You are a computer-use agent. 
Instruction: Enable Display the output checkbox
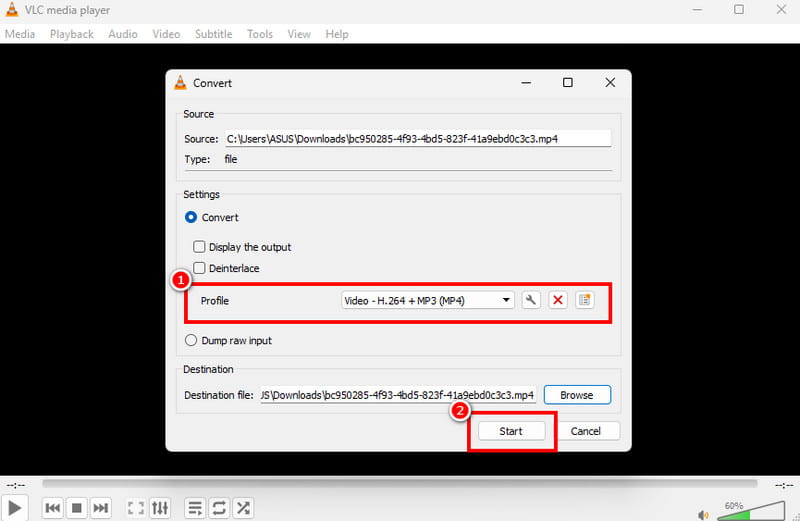199,247
